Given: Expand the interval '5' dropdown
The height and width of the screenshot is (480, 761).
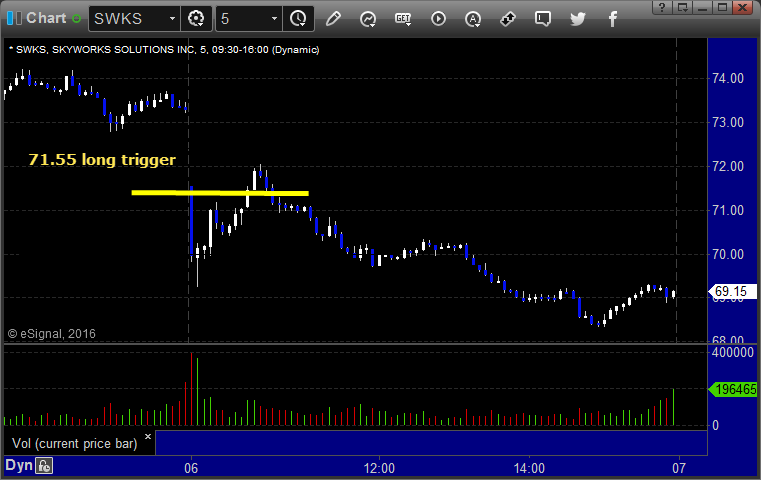Looking at the screenshot, I should click(x=274, y=19).
